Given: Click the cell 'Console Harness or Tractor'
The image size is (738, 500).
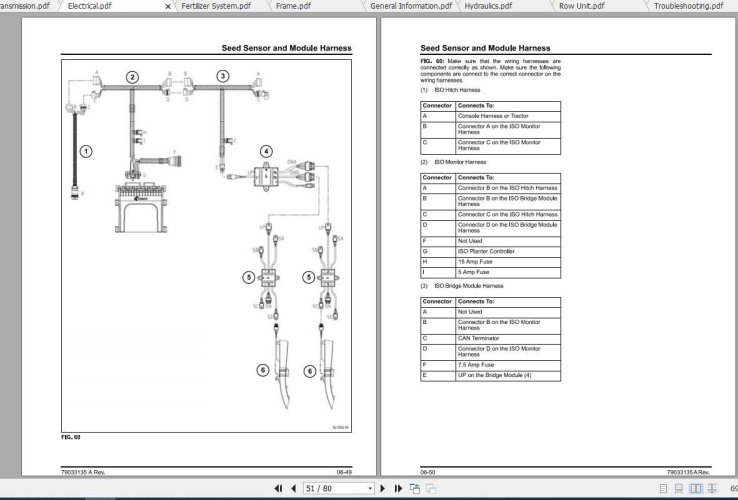Looking at the screenshot, I should click(508, 116).
